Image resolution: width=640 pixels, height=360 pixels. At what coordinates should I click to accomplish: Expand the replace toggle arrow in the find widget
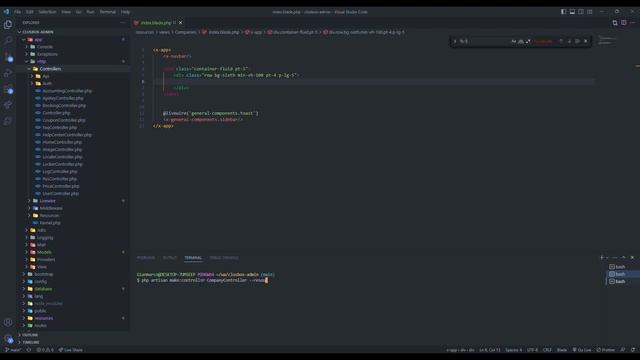pos(455,41)
